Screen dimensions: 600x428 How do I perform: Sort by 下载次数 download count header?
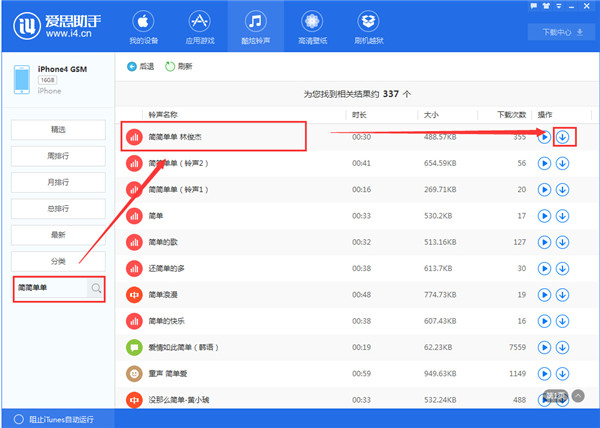(512, 114)
